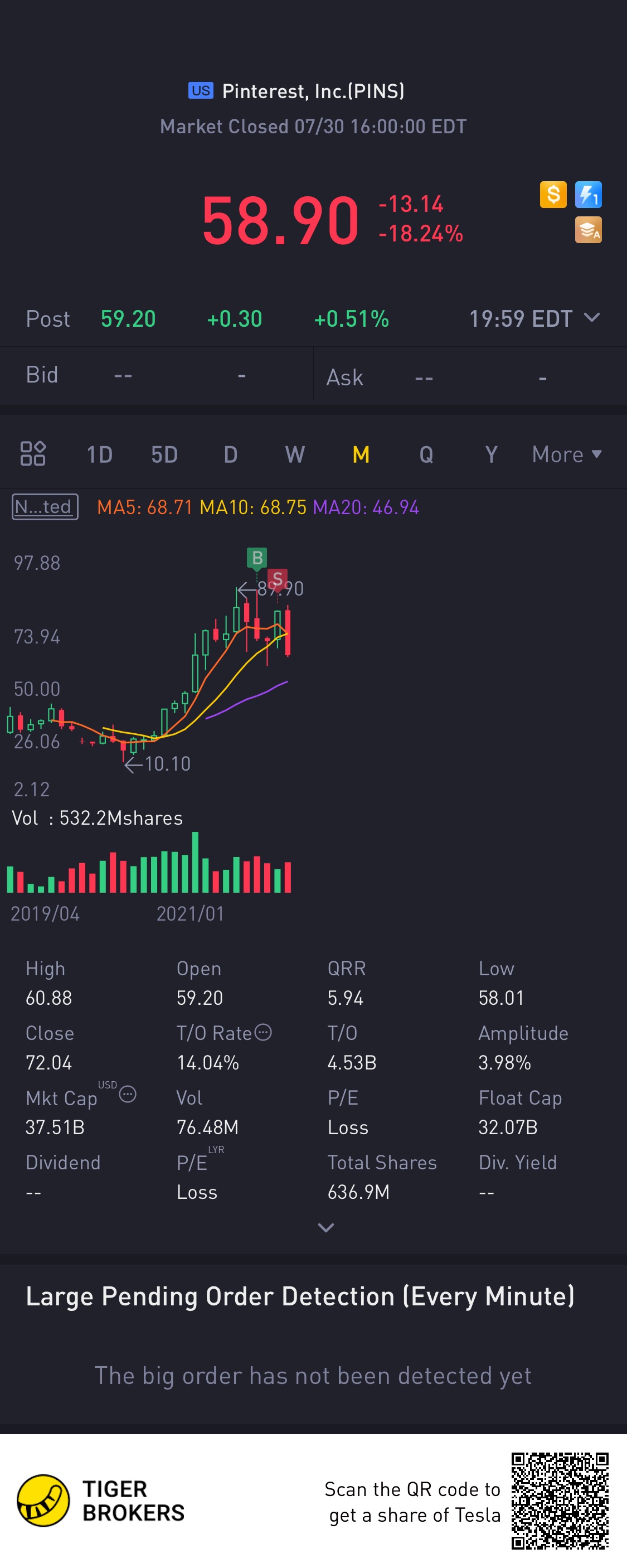Tap the T/O Rate info icon

pos(263,1032)
